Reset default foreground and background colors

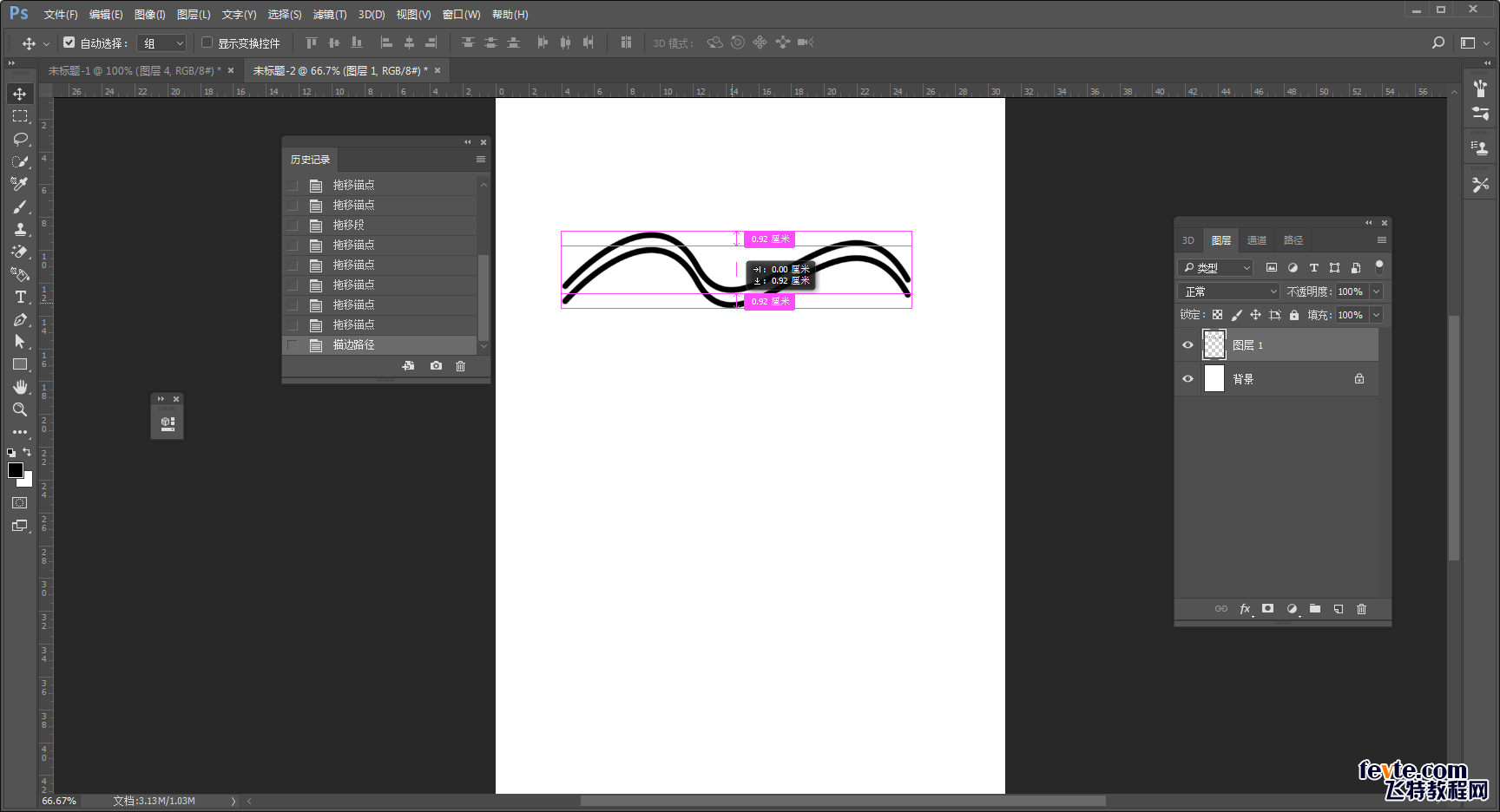[x=11, y=452]
